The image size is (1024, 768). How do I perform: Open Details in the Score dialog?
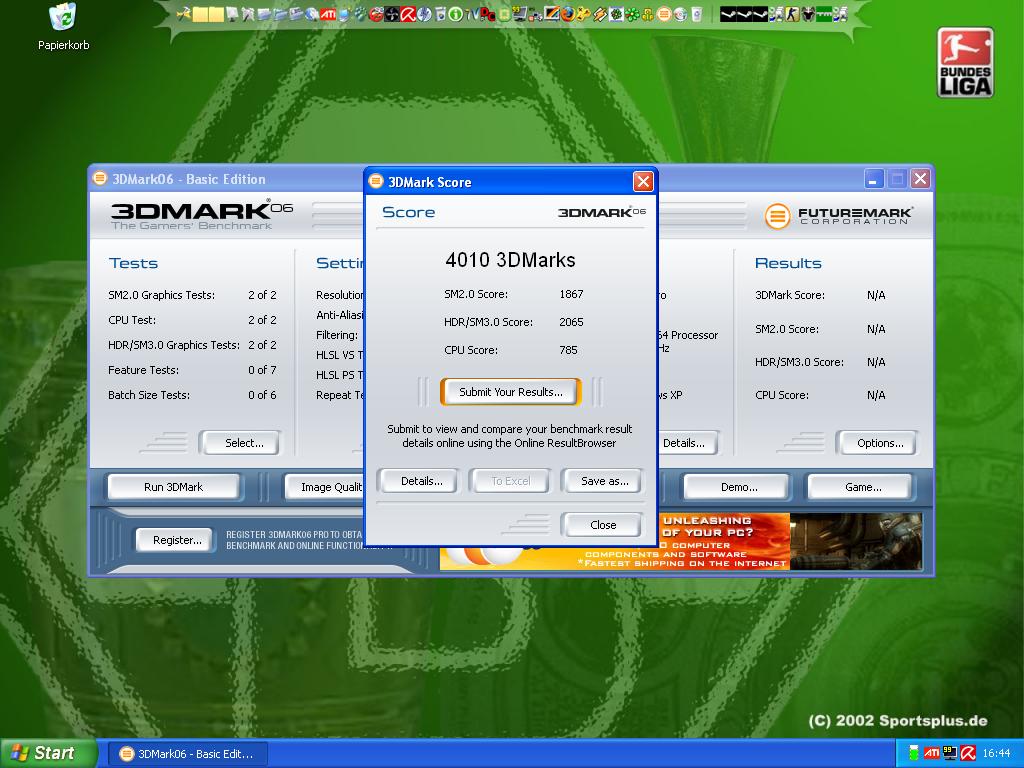tap(421, 481)
